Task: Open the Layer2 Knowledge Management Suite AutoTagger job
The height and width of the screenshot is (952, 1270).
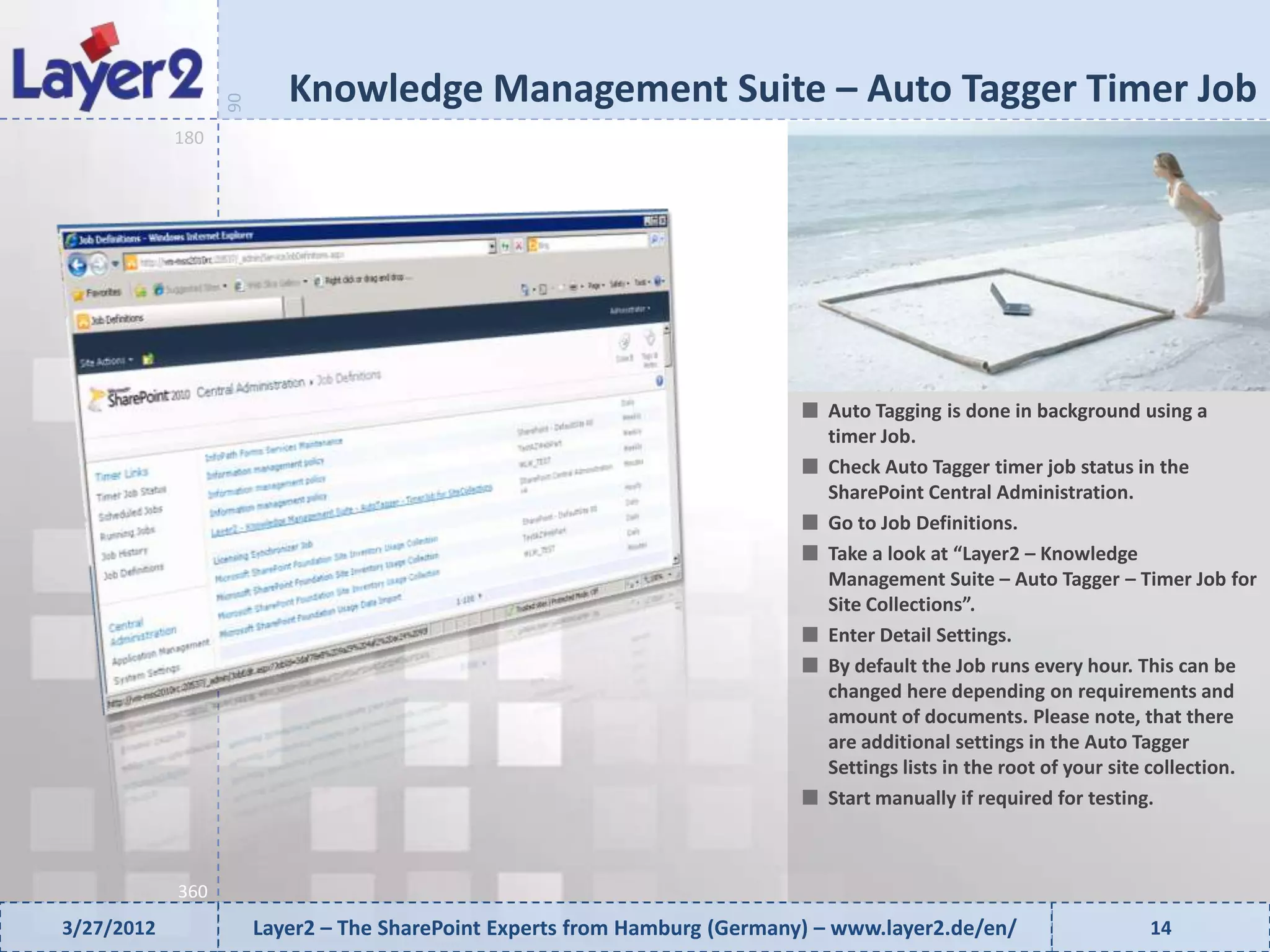Action: click(352, 509)
